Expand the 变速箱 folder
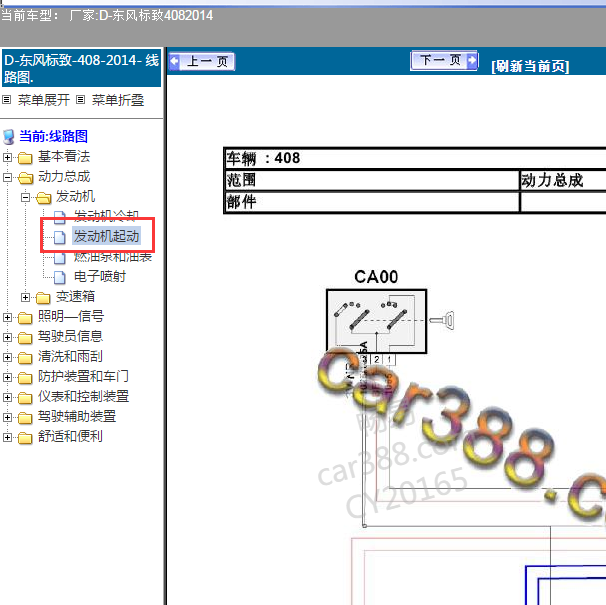The width and height of the screenshot is (606, 605). coord(25,297)
